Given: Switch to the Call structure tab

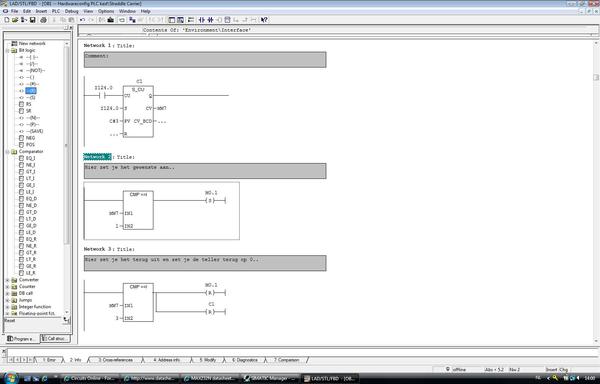Looking at the screenshot, I should [x=55, y=339].
